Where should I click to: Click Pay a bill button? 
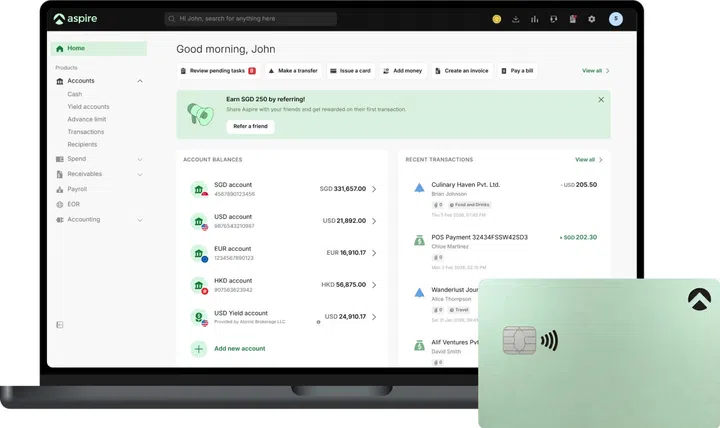[517, 71]
